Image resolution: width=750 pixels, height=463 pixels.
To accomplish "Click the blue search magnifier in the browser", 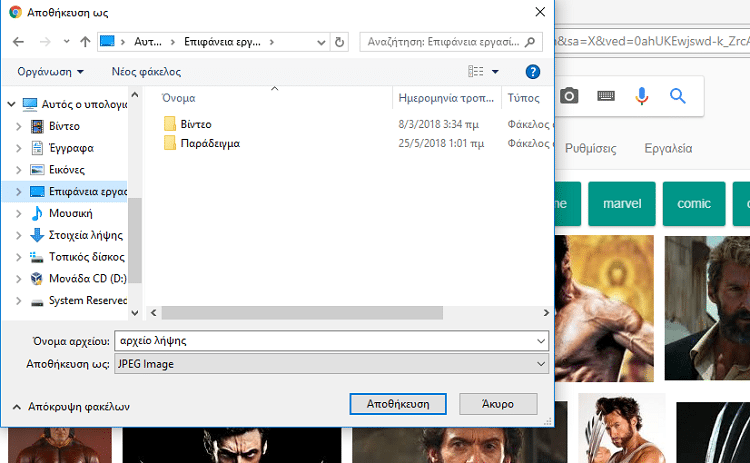I will pyautogui.click(x=678, y=96).
